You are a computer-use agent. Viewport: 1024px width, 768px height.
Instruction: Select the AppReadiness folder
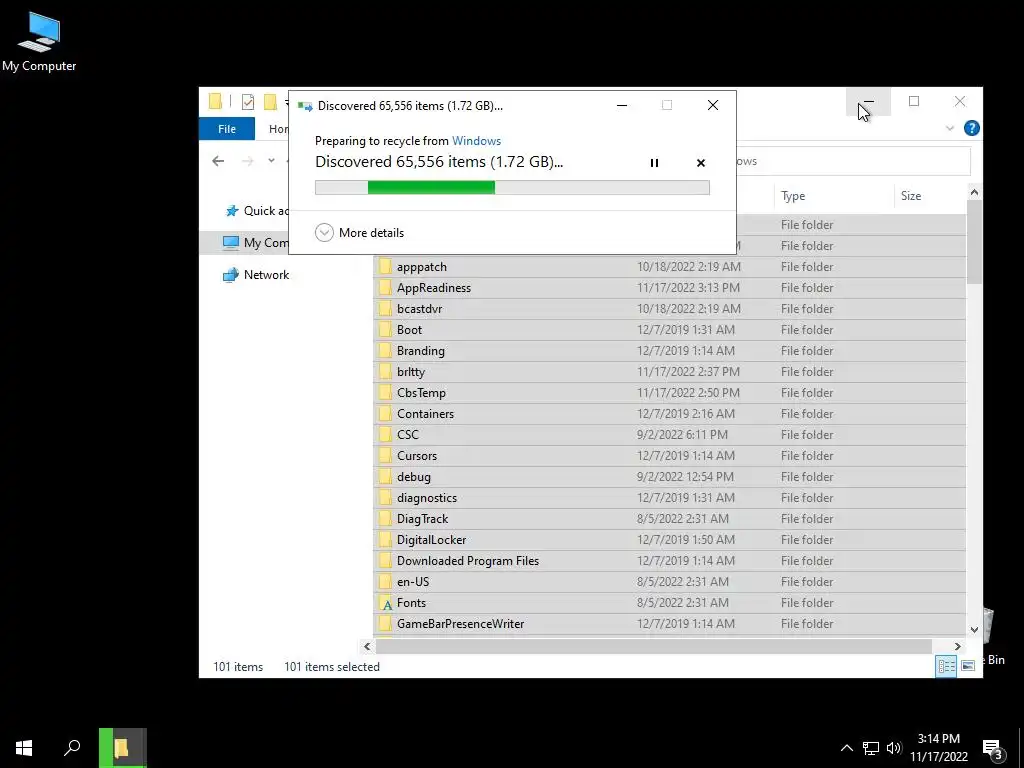pos(669,287)
